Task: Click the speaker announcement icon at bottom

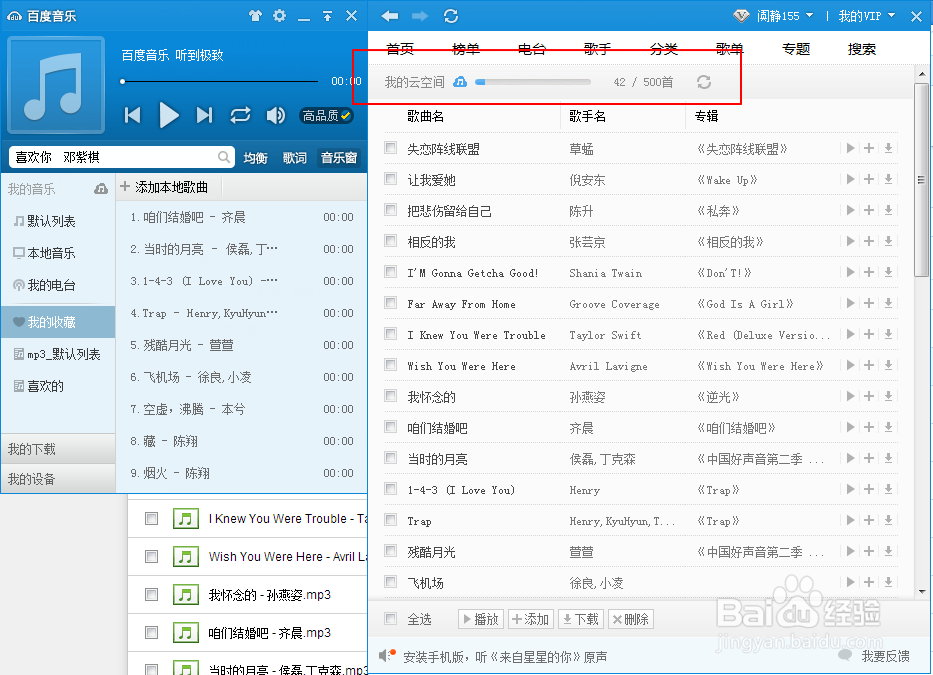Action: tap(387, 655)
